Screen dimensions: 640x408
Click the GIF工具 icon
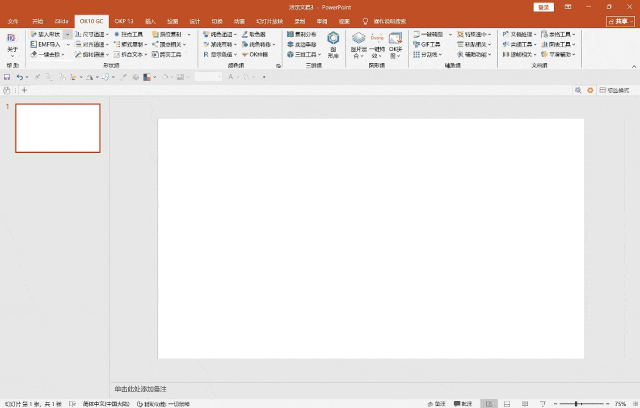[416, 44]
